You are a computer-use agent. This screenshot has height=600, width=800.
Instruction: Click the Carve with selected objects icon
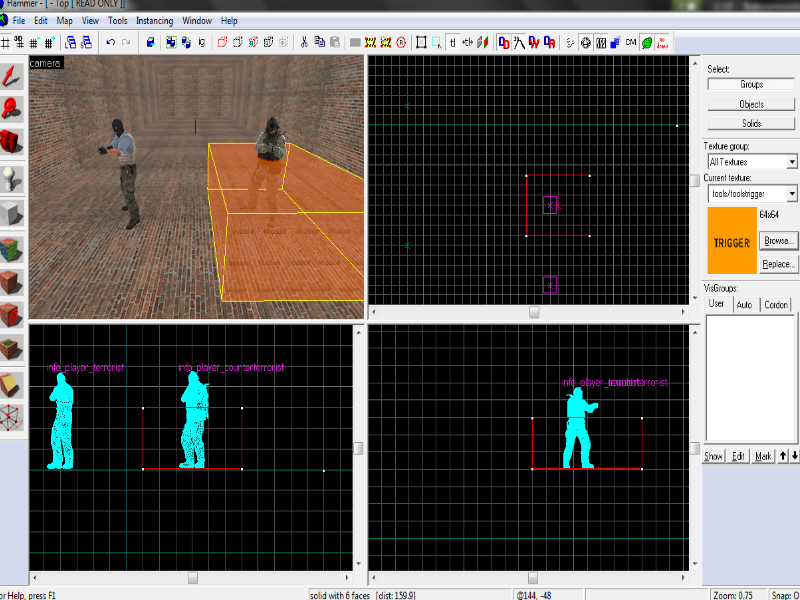(151, 42)
